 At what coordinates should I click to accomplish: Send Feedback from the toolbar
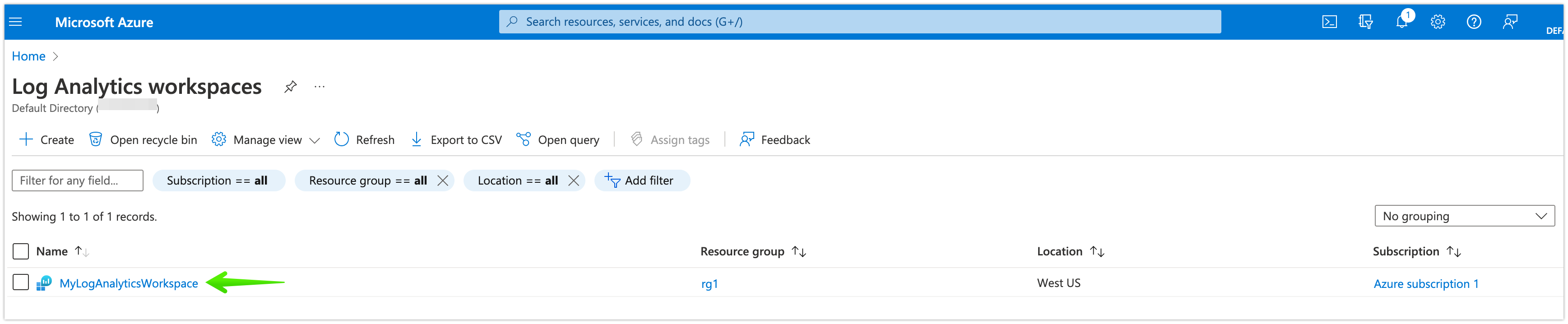coord(774,139)
